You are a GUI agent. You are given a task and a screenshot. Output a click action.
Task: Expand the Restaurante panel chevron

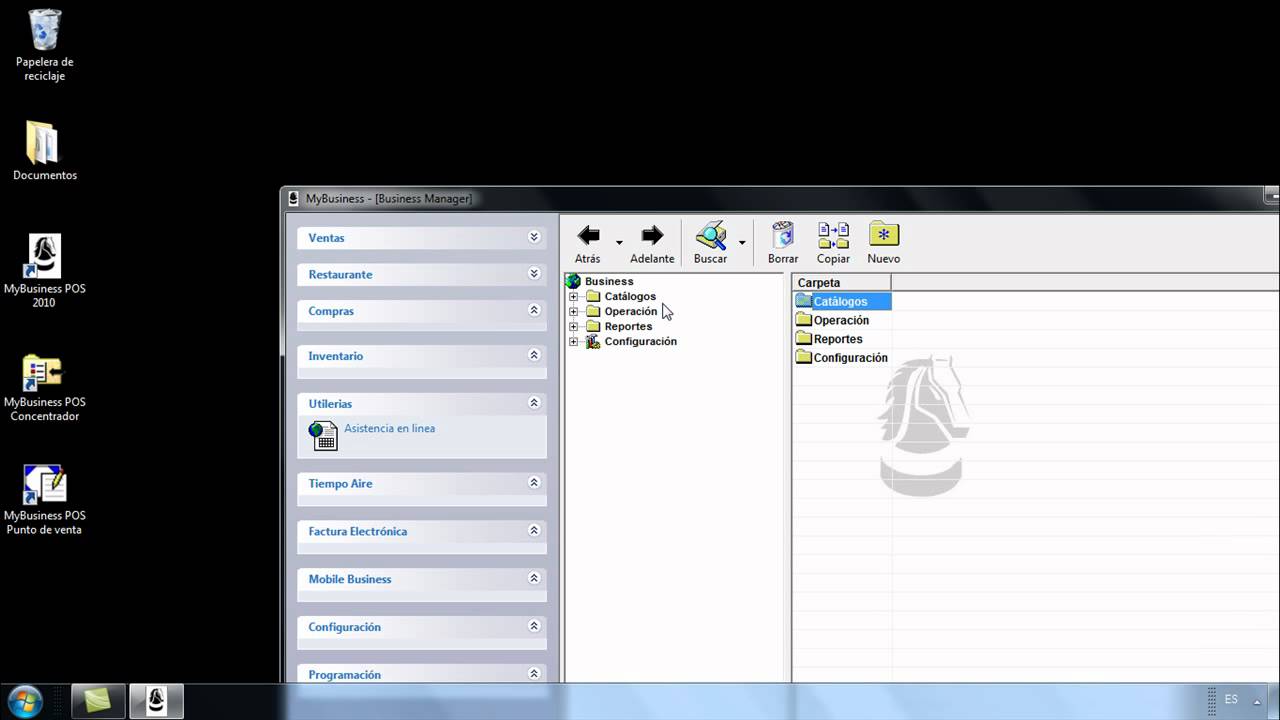pos(534,273)
